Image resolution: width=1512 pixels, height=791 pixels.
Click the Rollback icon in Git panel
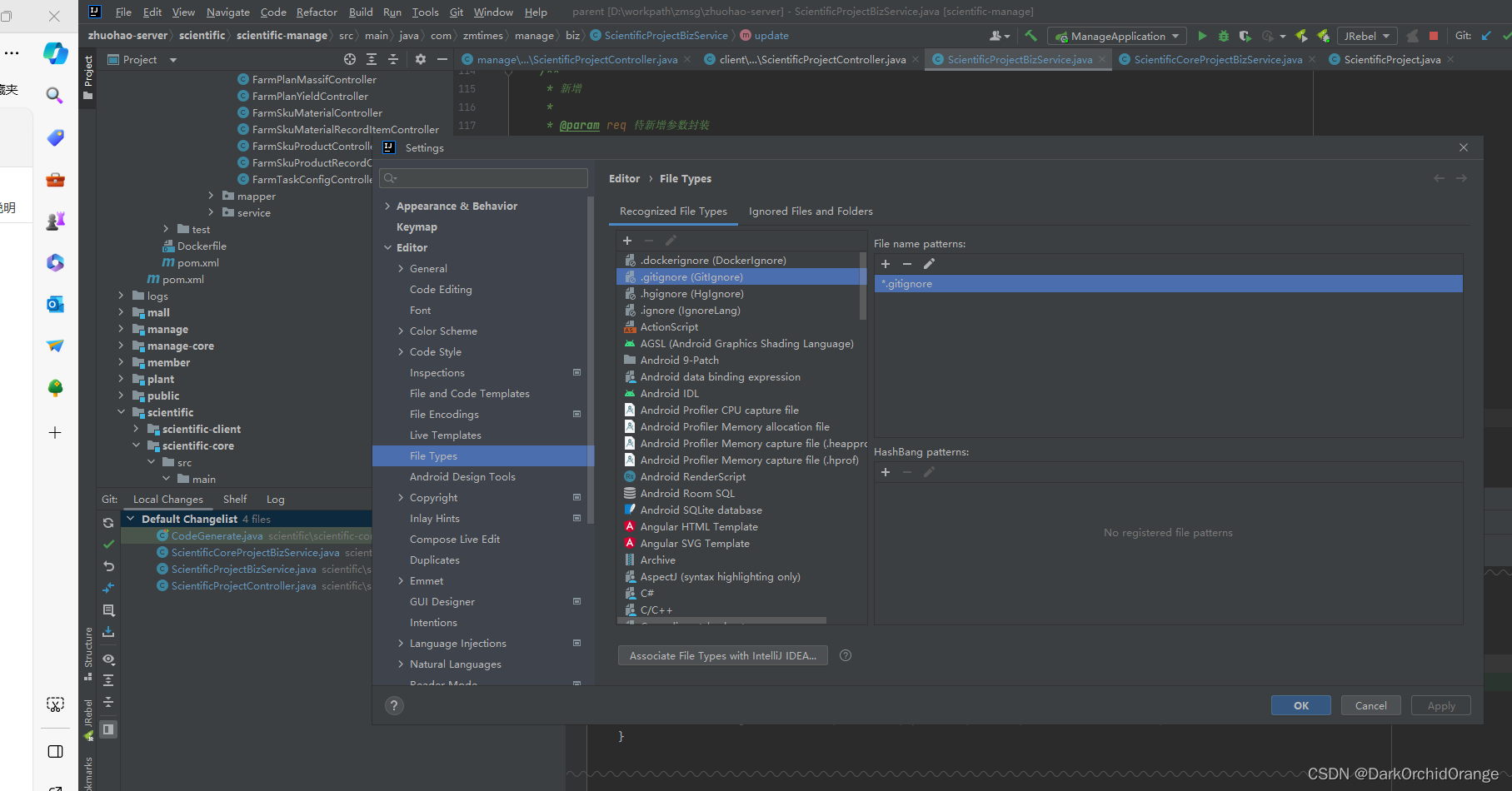(x=108, y=566)
